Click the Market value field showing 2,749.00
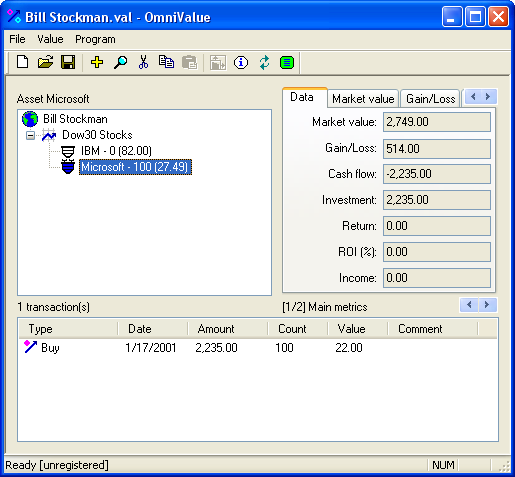515x477 pixels. click(x=437, y=122)
